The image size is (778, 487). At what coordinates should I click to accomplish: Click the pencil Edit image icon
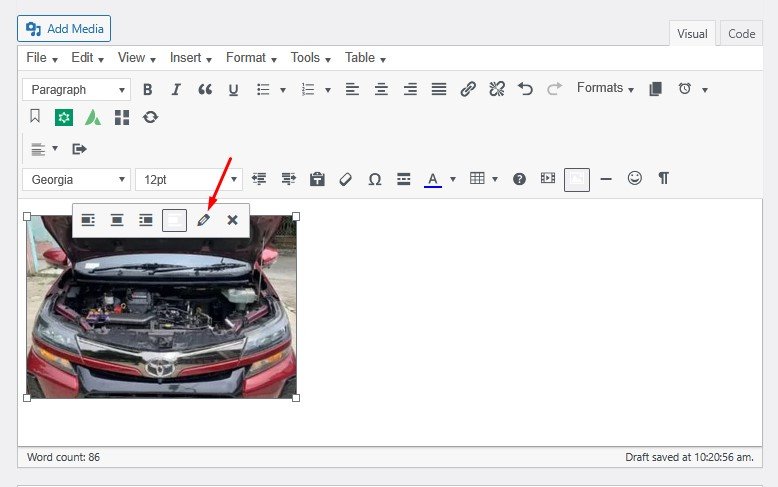tap(204, 220)
